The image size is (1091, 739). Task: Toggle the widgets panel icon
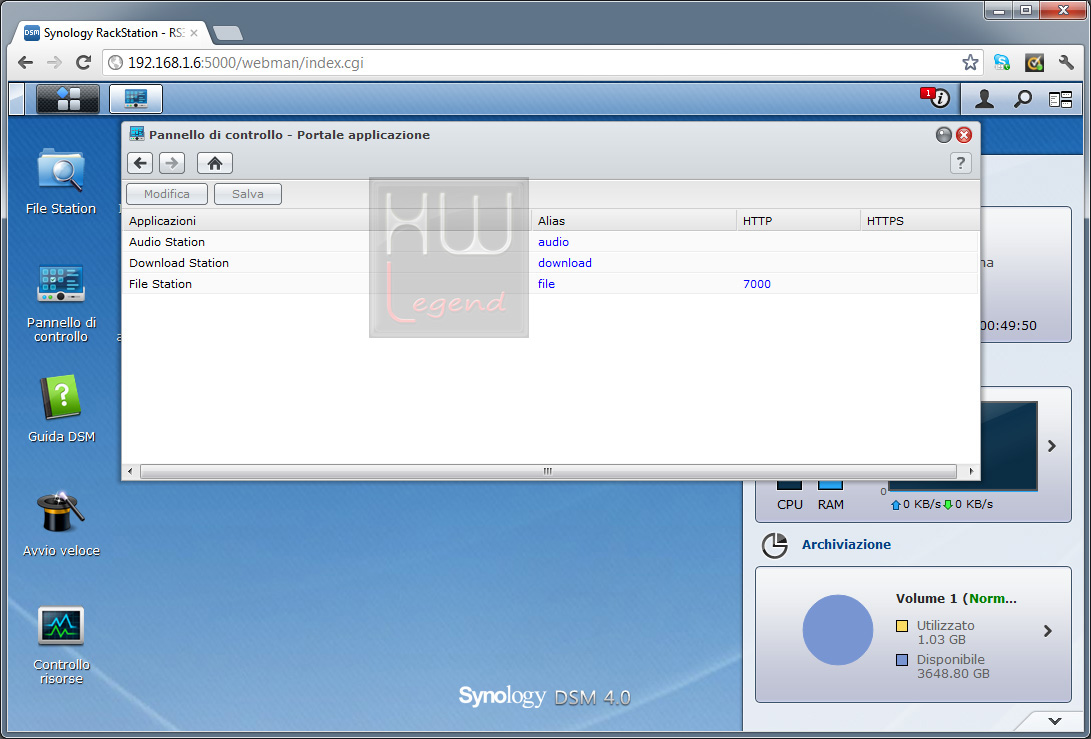1060,100
